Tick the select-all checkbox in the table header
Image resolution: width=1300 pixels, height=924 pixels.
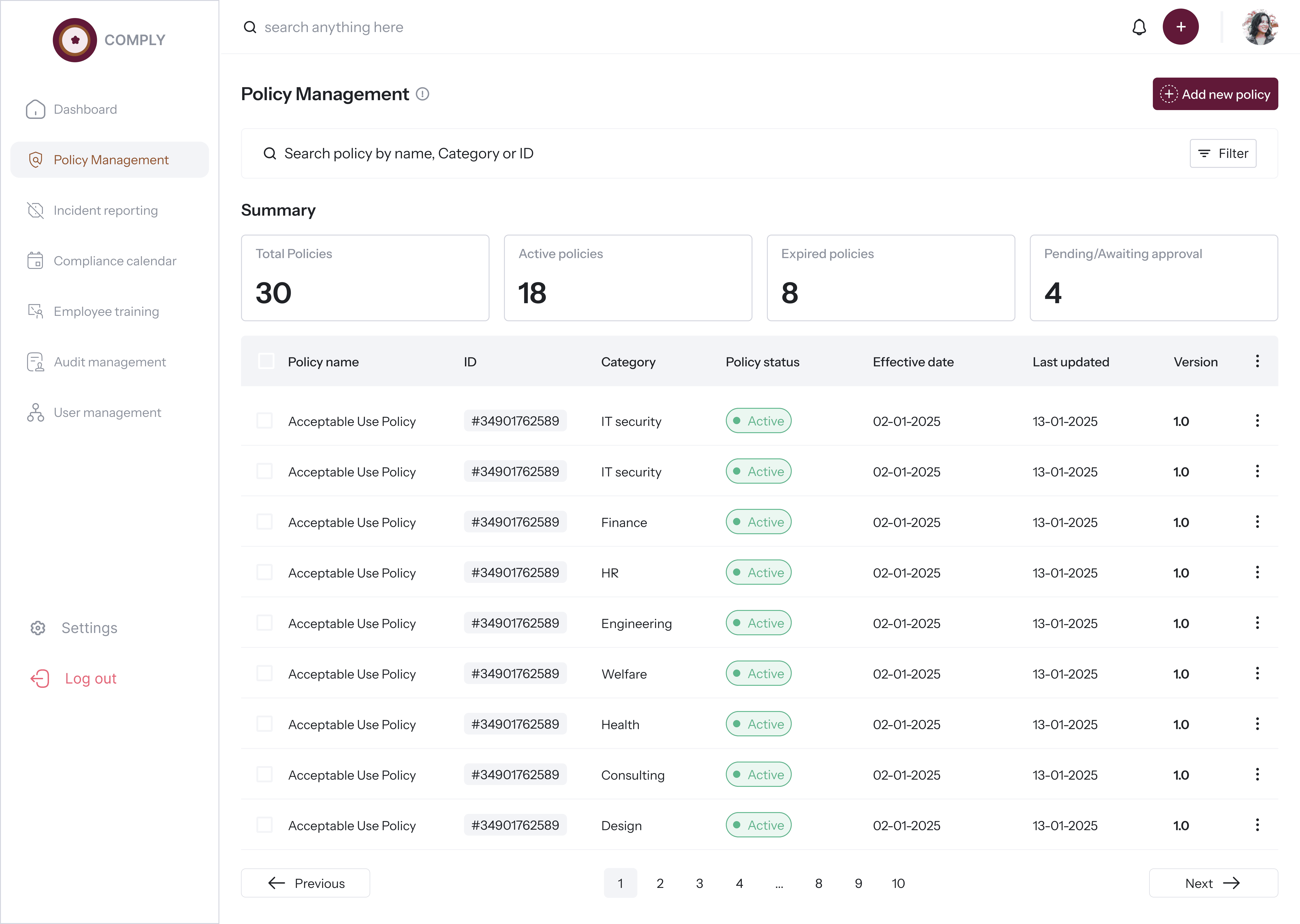(266, 361)
